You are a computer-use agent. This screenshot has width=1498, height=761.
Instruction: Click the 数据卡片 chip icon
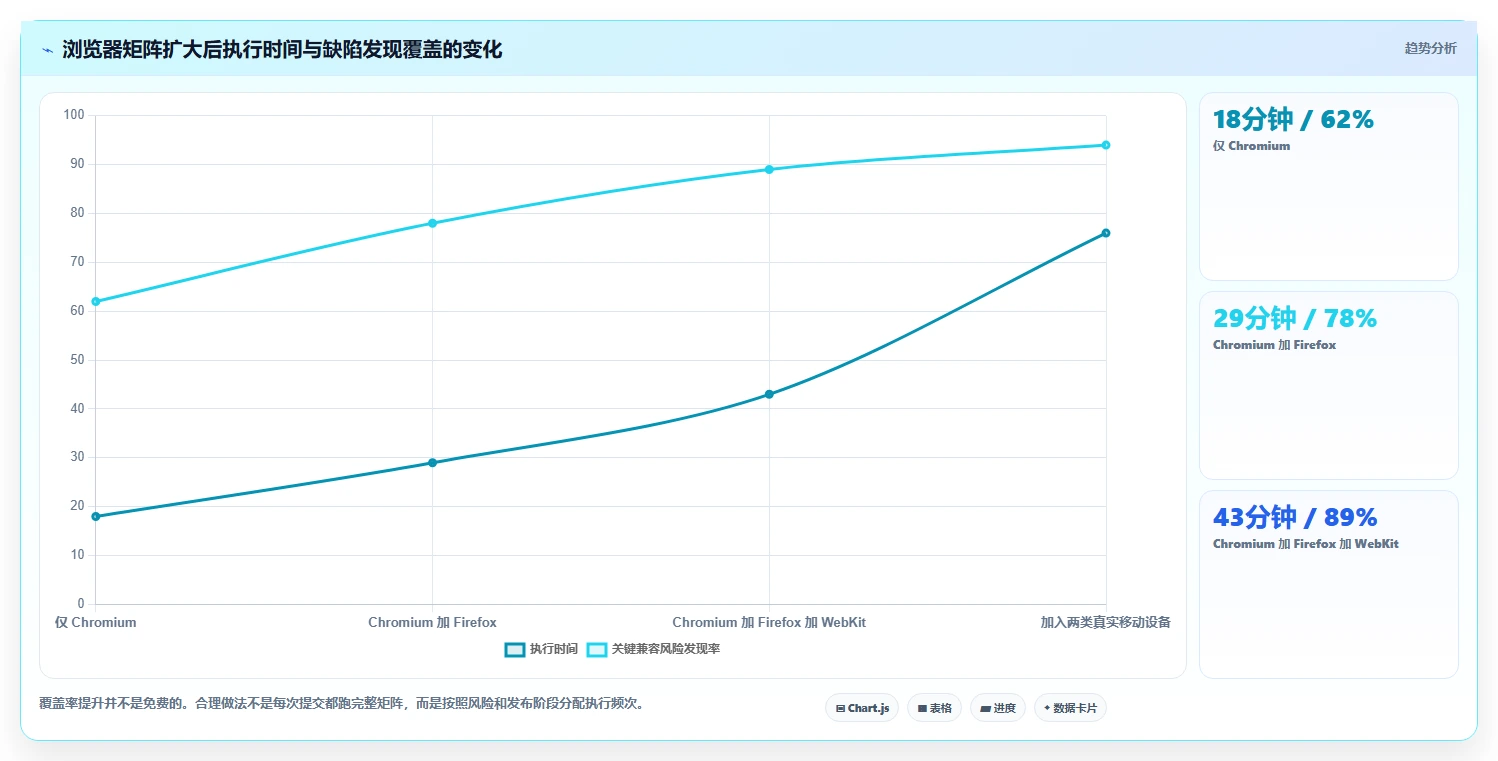1047,708
